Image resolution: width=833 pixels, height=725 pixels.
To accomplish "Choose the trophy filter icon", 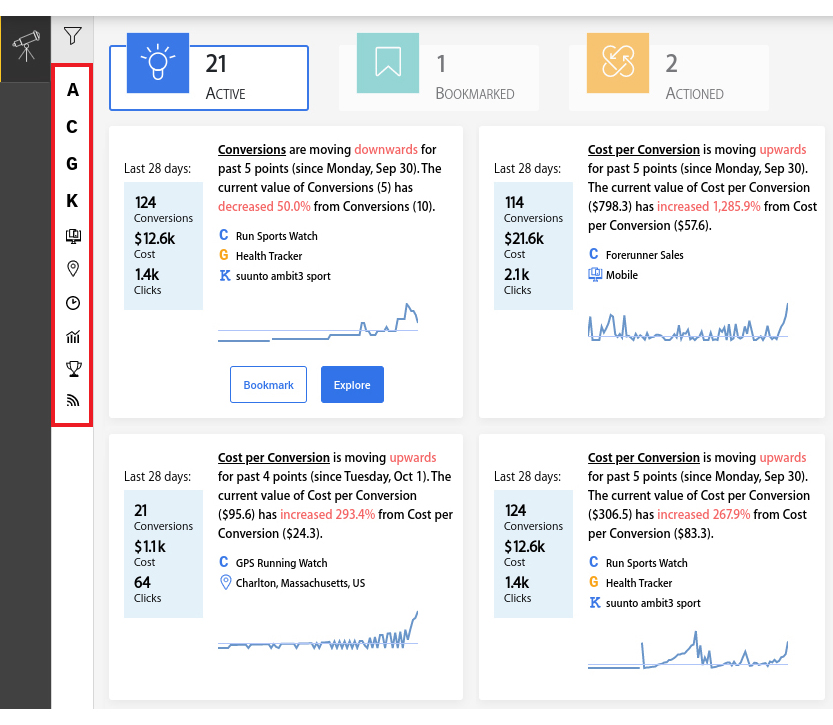I will pos(74,369).
